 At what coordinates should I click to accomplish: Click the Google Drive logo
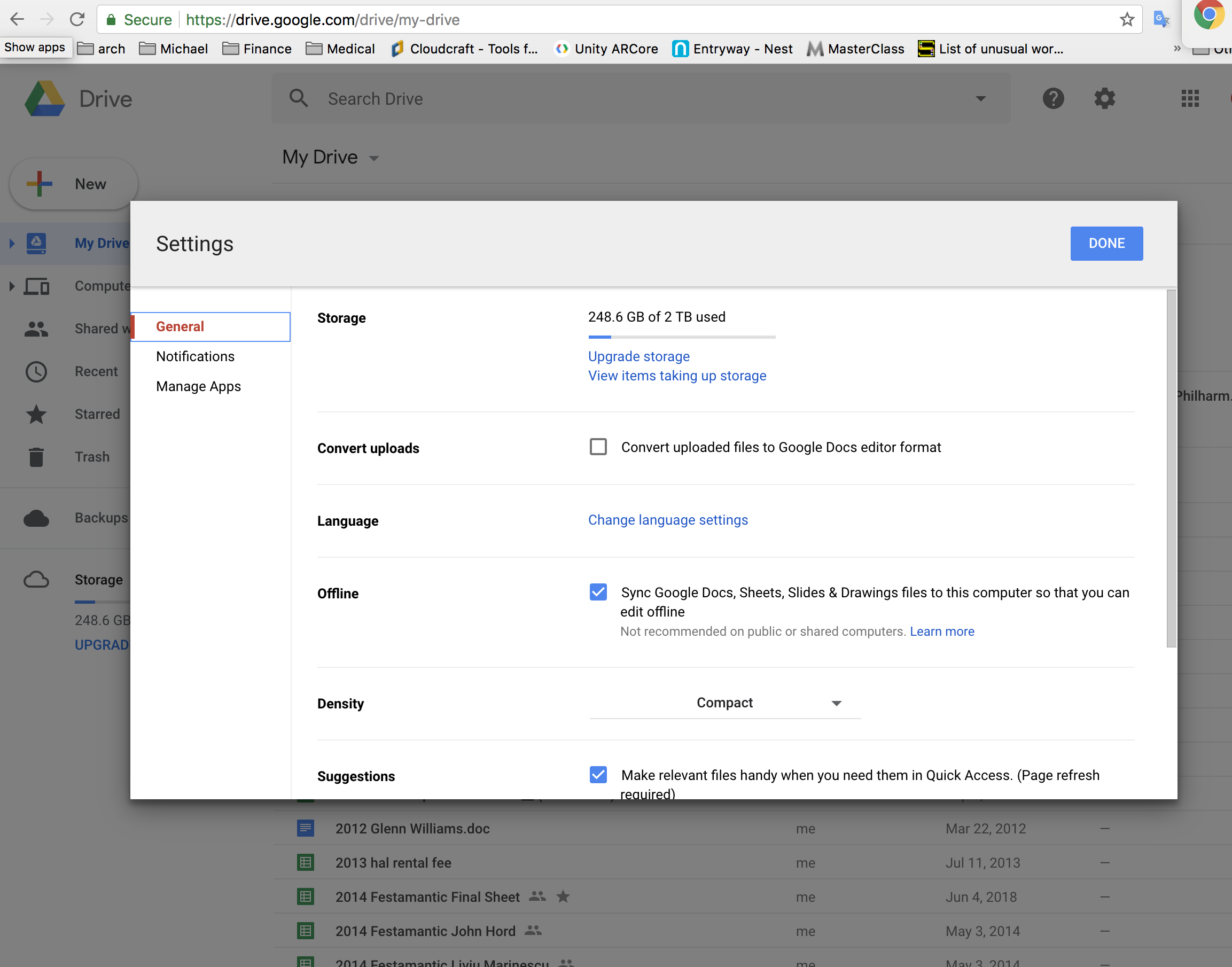tap(45, 98)
